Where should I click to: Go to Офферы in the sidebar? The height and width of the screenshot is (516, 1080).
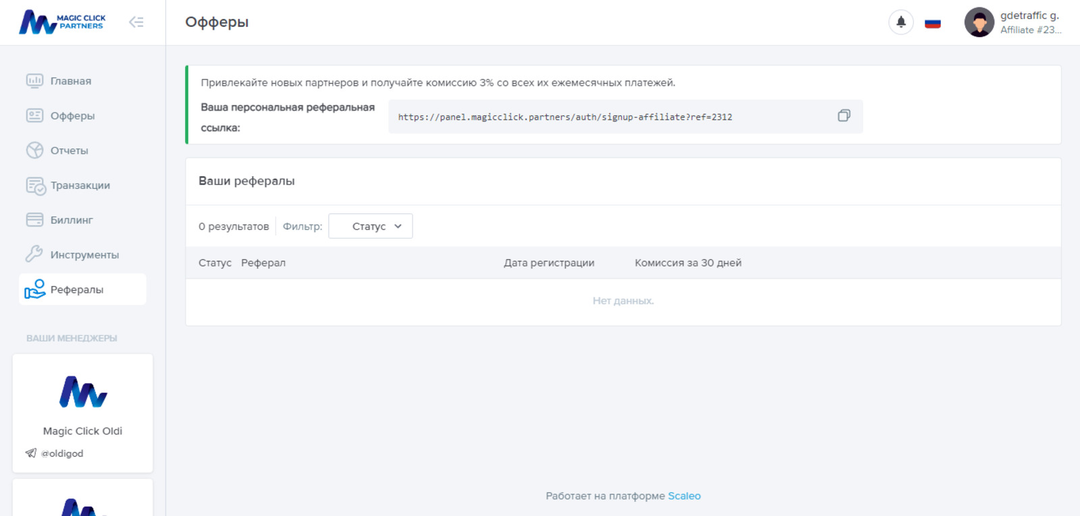[x=72, y=116]
